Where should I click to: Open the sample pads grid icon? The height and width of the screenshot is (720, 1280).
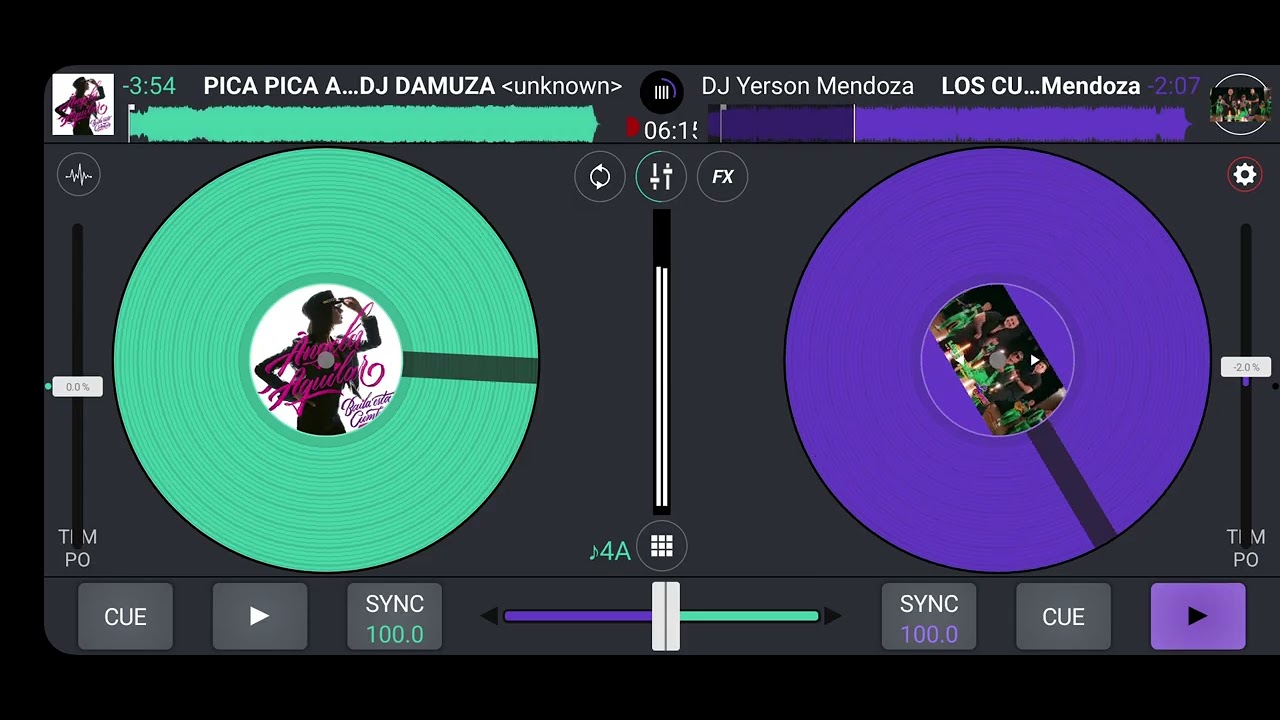coord(662,546)
